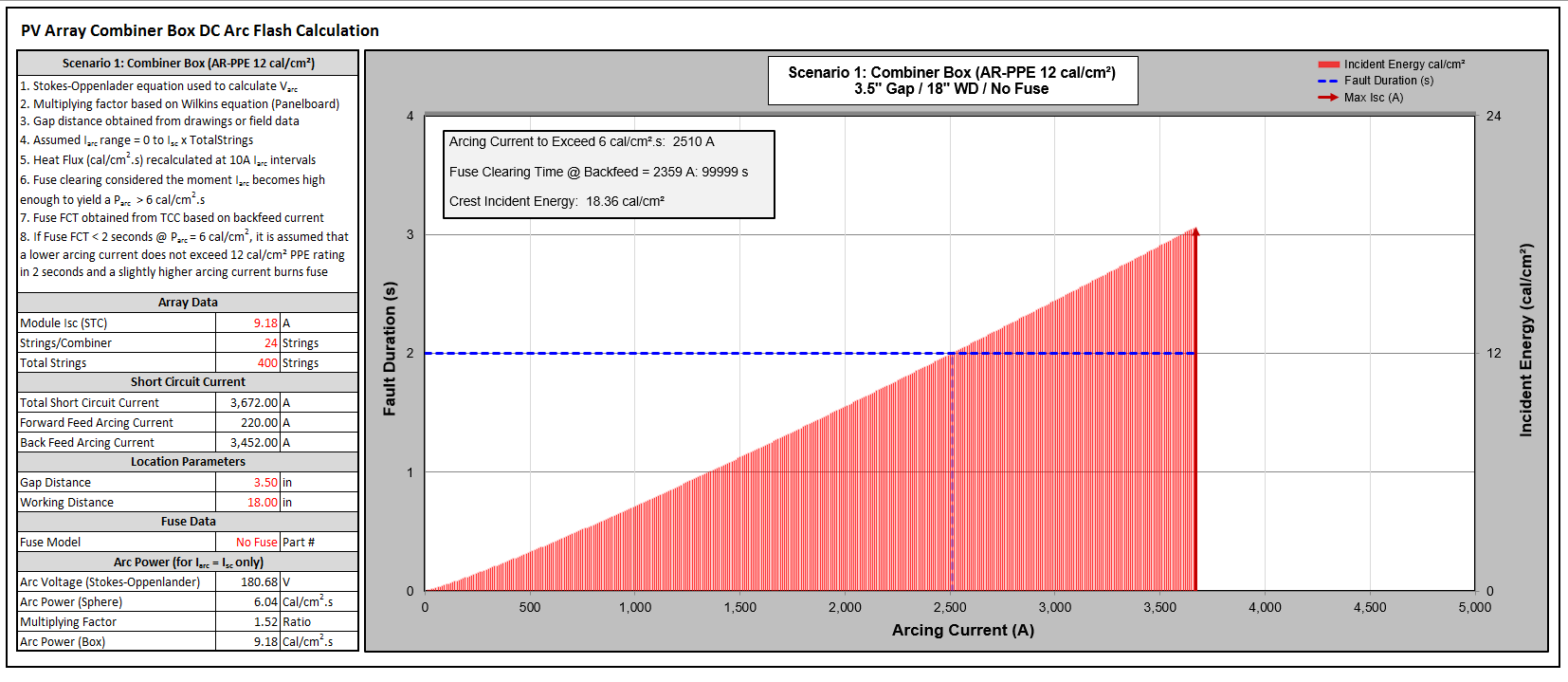Click the Fault Duration (s) axis title

click(389, 349)
